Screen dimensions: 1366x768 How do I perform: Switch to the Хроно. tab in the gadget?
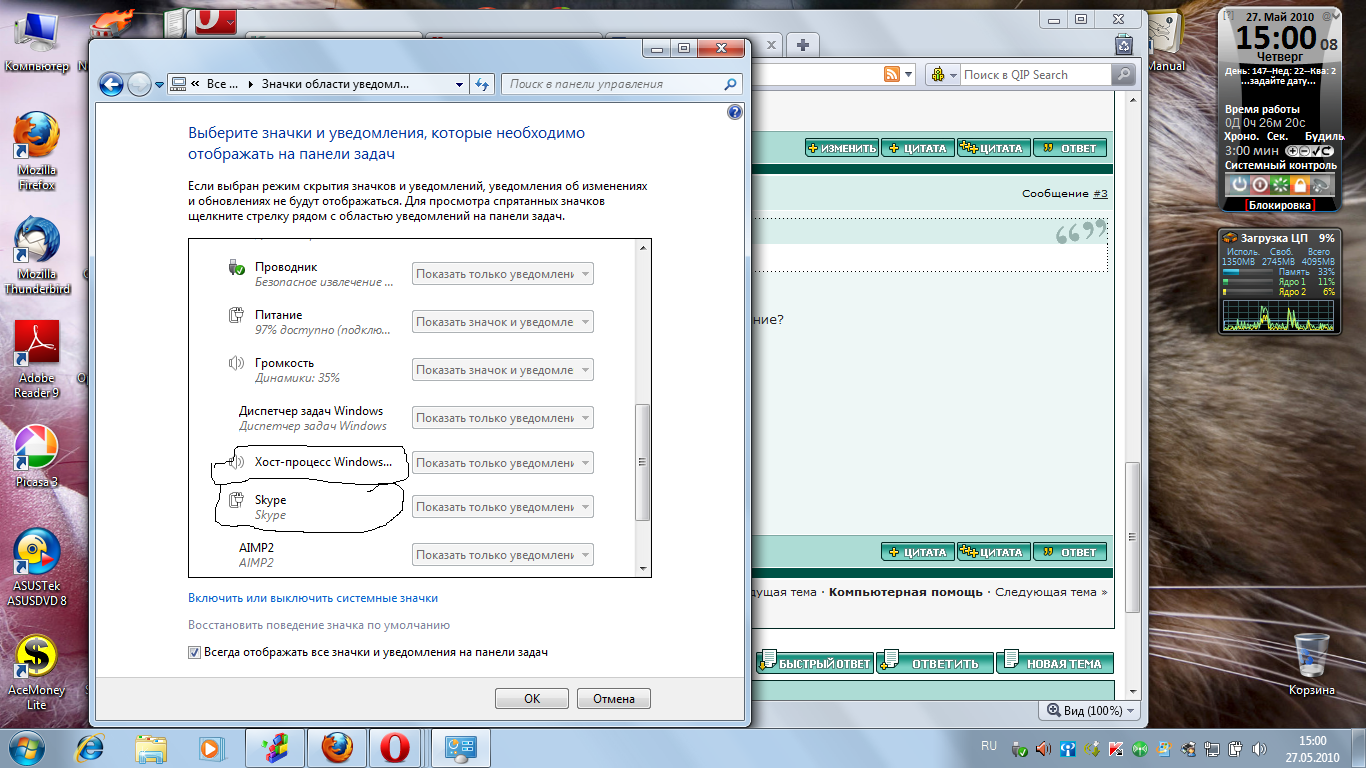(x=1242, y=136)
